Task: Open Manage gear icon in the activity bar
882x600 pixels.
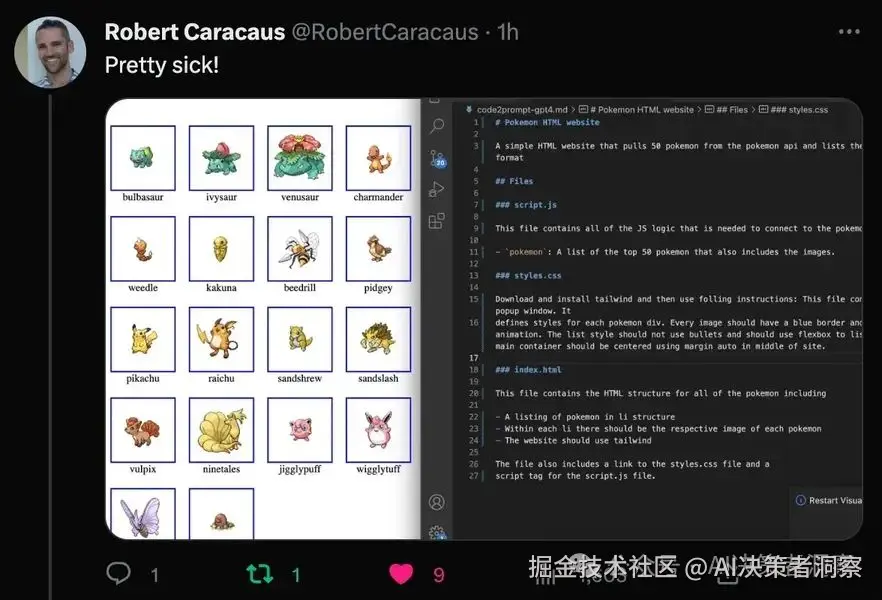Action: 437,532
